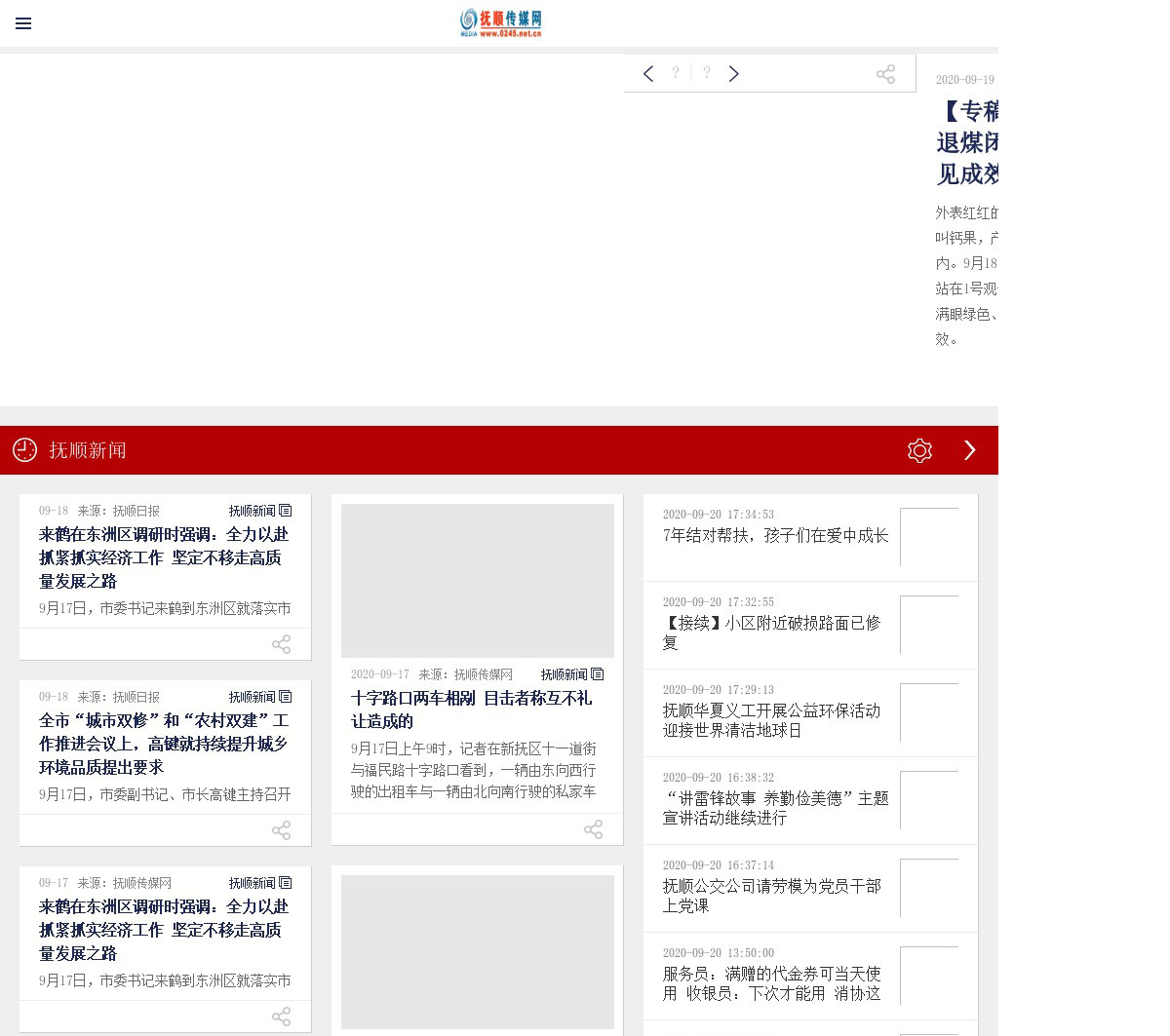Click 抚顺新闻 tag on 城市双修 card
Image resolution: width=1170 pixels, height=1036 pixels.
coord(260,697)
